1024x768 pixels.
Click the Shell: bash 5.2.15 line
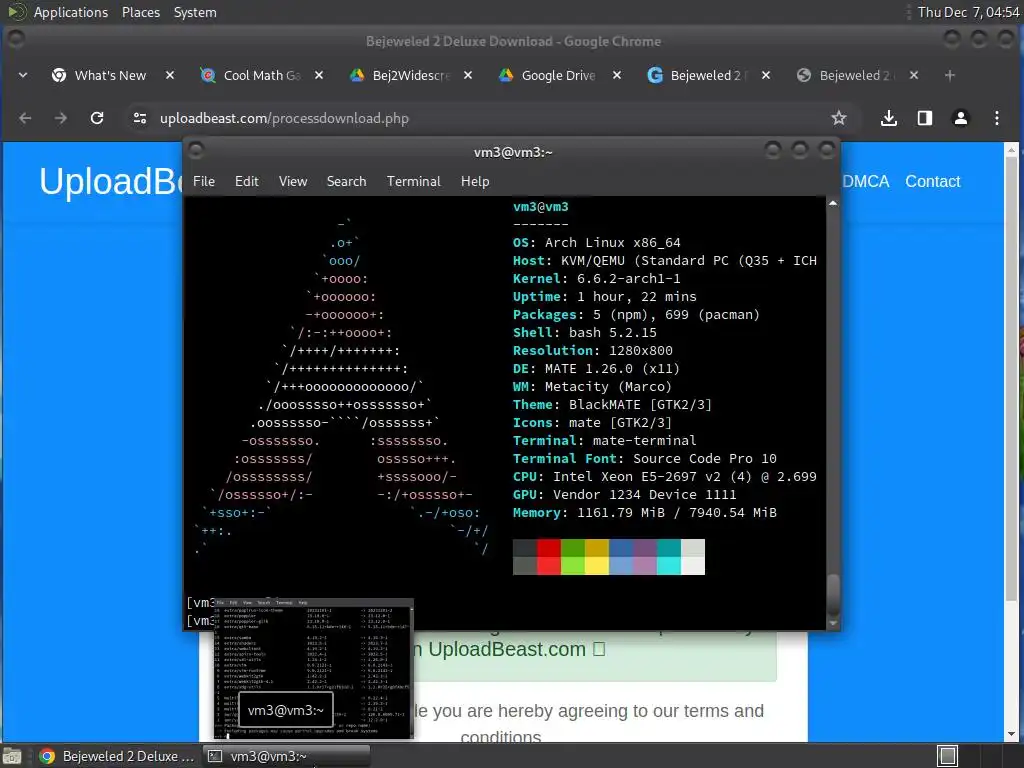pos(584,332)
